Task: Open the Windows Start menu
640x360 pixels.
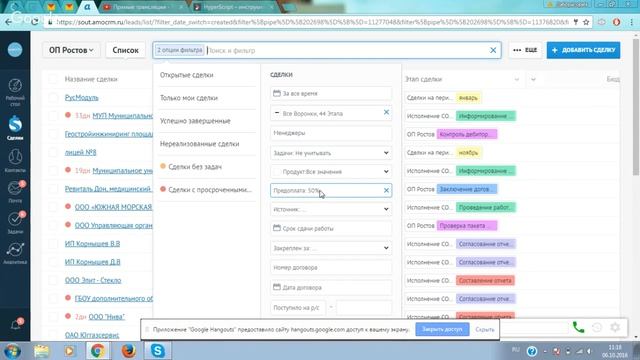Action: pos(13,351)
